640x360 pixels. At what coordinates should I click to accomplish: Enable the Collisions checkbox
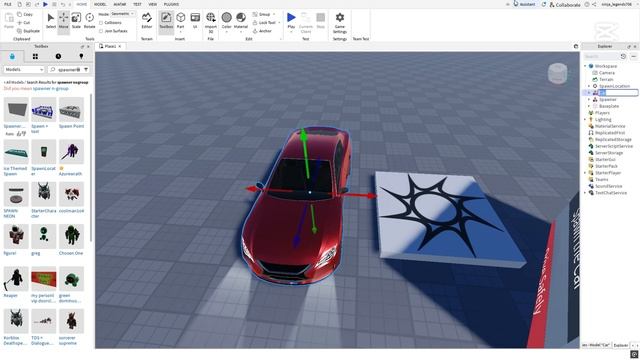101,23
